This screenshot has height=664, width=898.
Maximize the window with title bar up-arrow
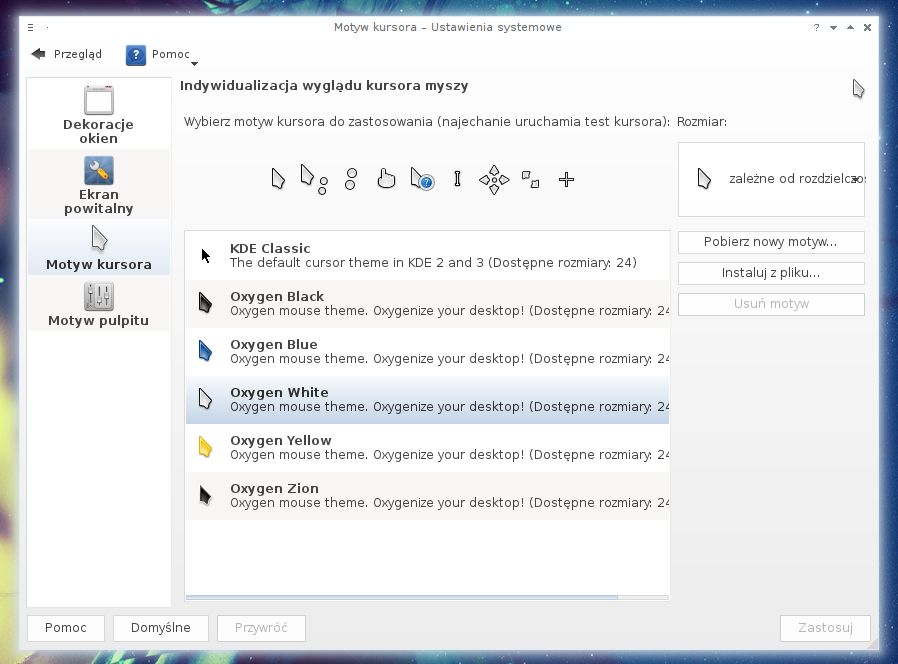(x=850, y=27)
